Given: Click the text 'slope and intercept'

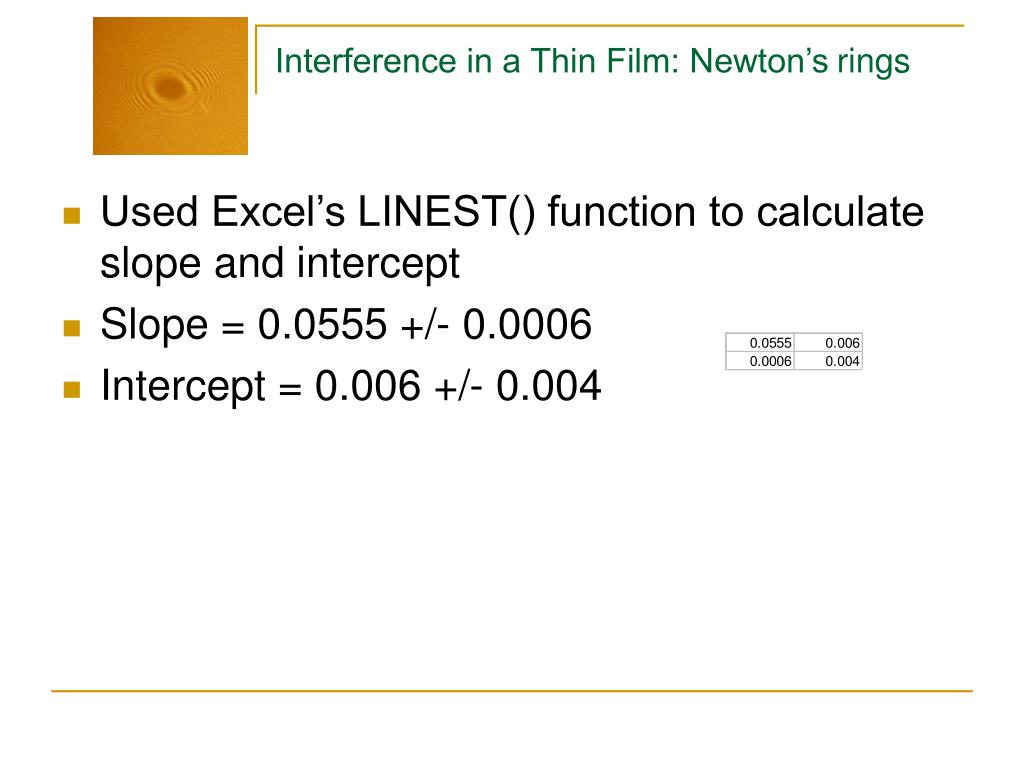Looking at the screenshot, I should [x=280, y=263].
